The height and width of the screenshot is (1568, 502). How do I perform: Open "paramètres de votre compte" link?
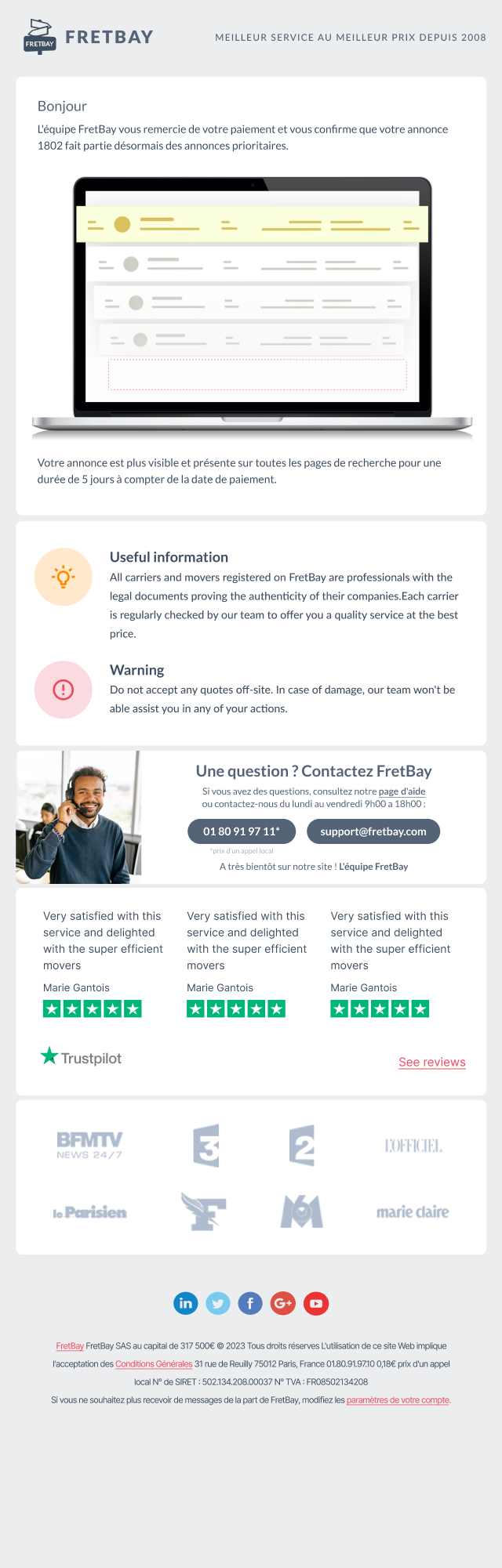click(x=398, y=1400)
